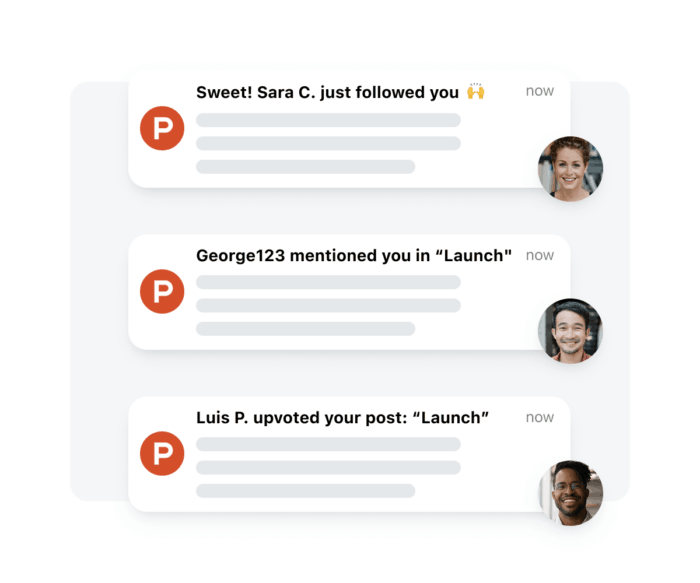700x583 pixels.
Task: Open "Luis P. upvoted your post" title
Action: [x=342, y=417]
